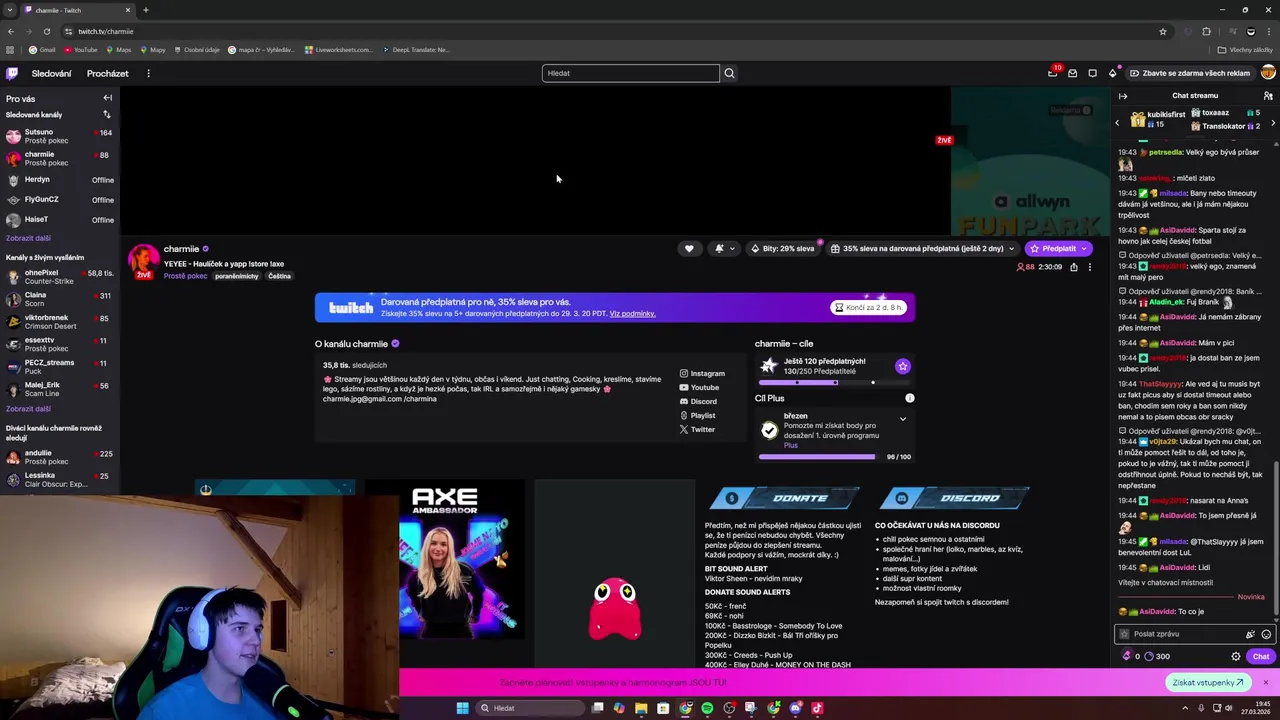The width and height of the screenshot is (1280, 720).
Task: Expand the notification bell dropdown arrow
Action: tap(732, 249)
